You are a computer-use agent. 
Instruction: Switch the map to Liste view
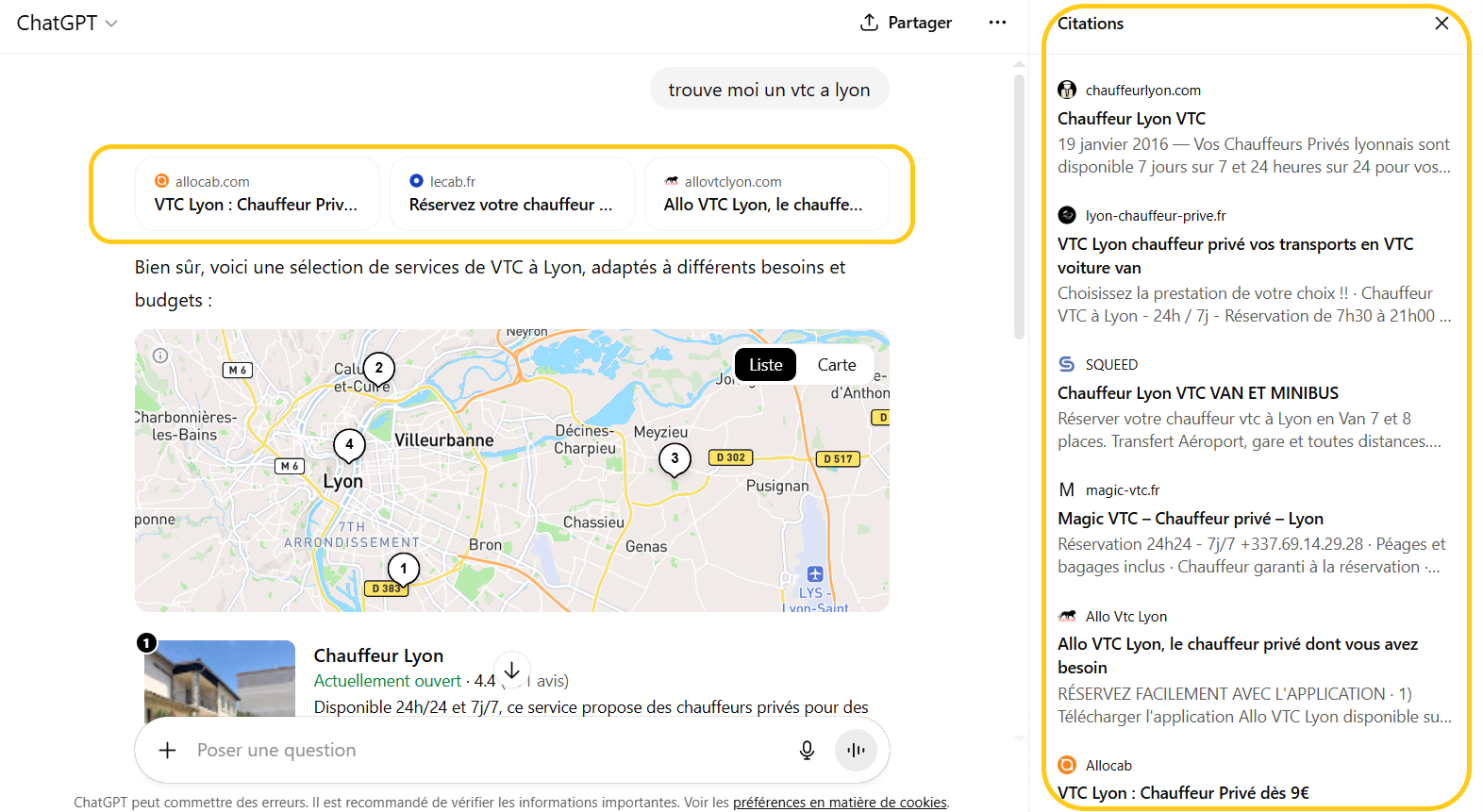(766, 365)
